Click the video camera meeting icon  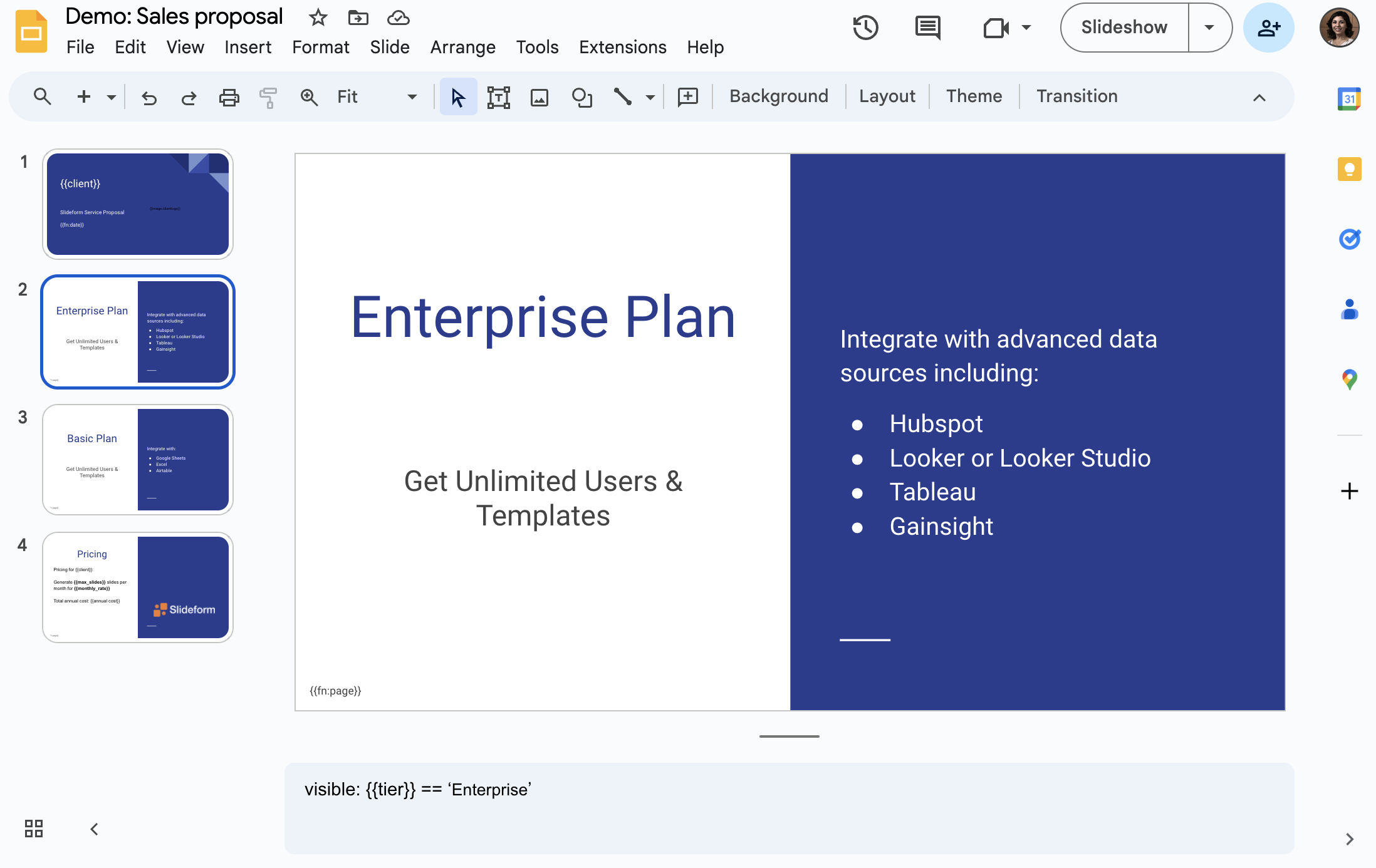(996, 28)
